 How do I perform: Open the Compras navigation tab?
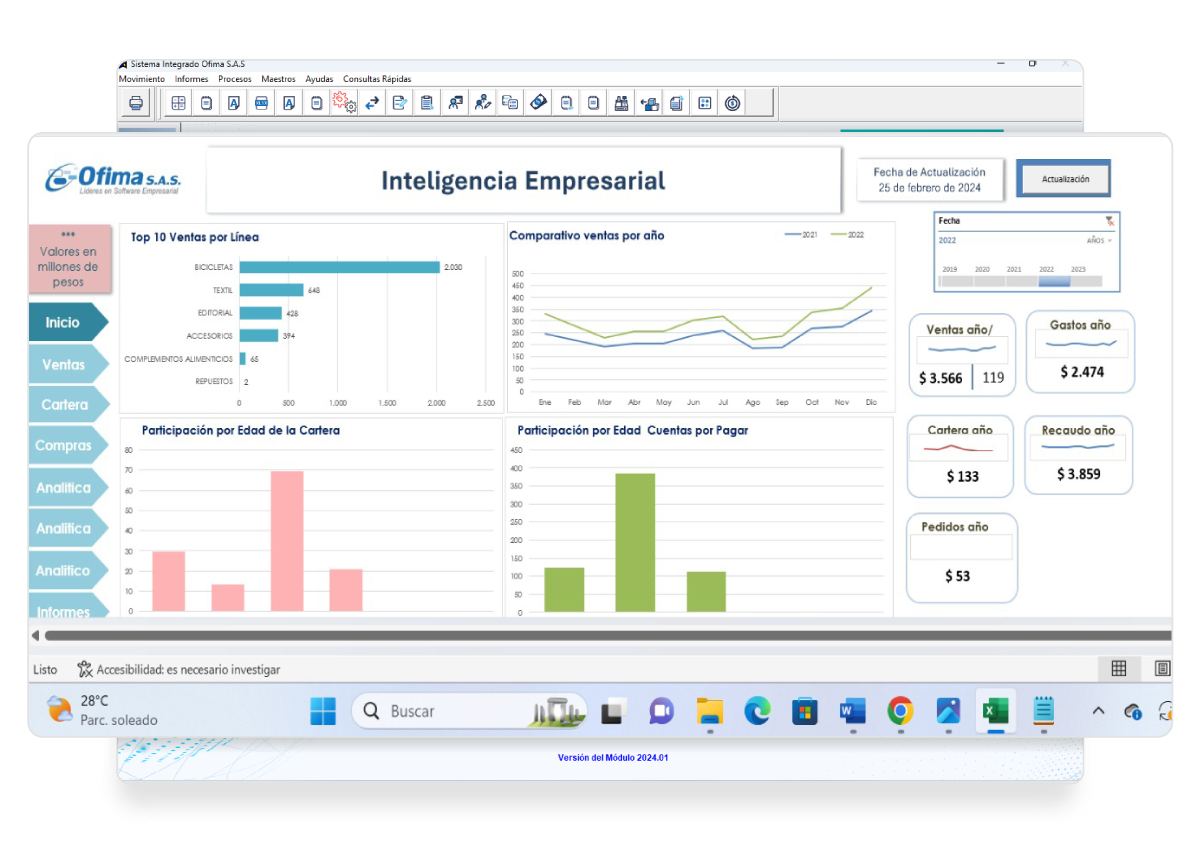pyautogui.click(x=67, y=446)
